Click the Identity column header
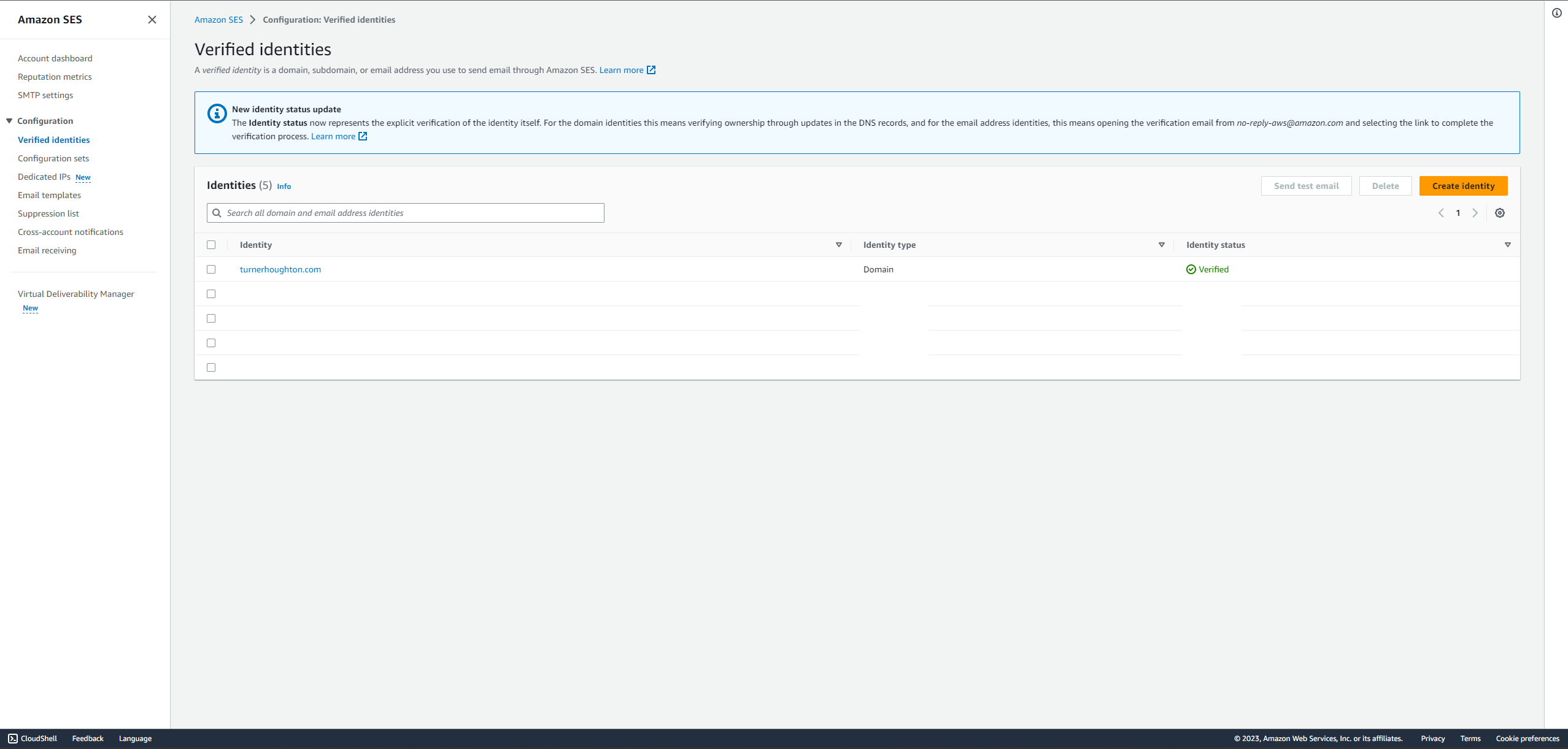This screenshot has height=749, width=1568. (x=256, y=245)
